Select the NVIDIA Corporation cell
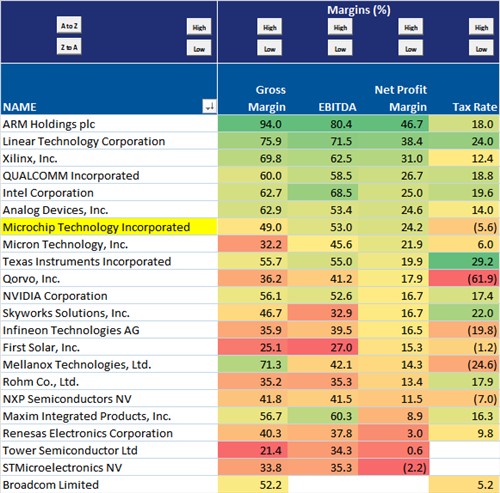The width and height of the screenshot is (500, 493). point(109,296)
